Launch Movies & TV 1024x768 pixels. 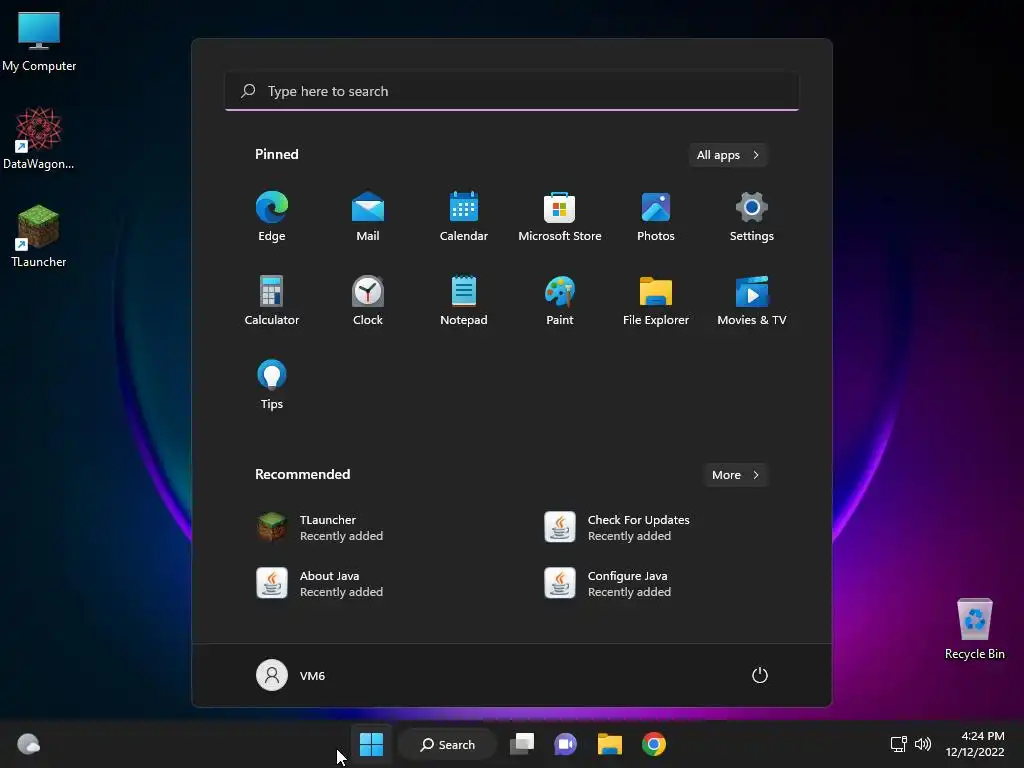752,300
